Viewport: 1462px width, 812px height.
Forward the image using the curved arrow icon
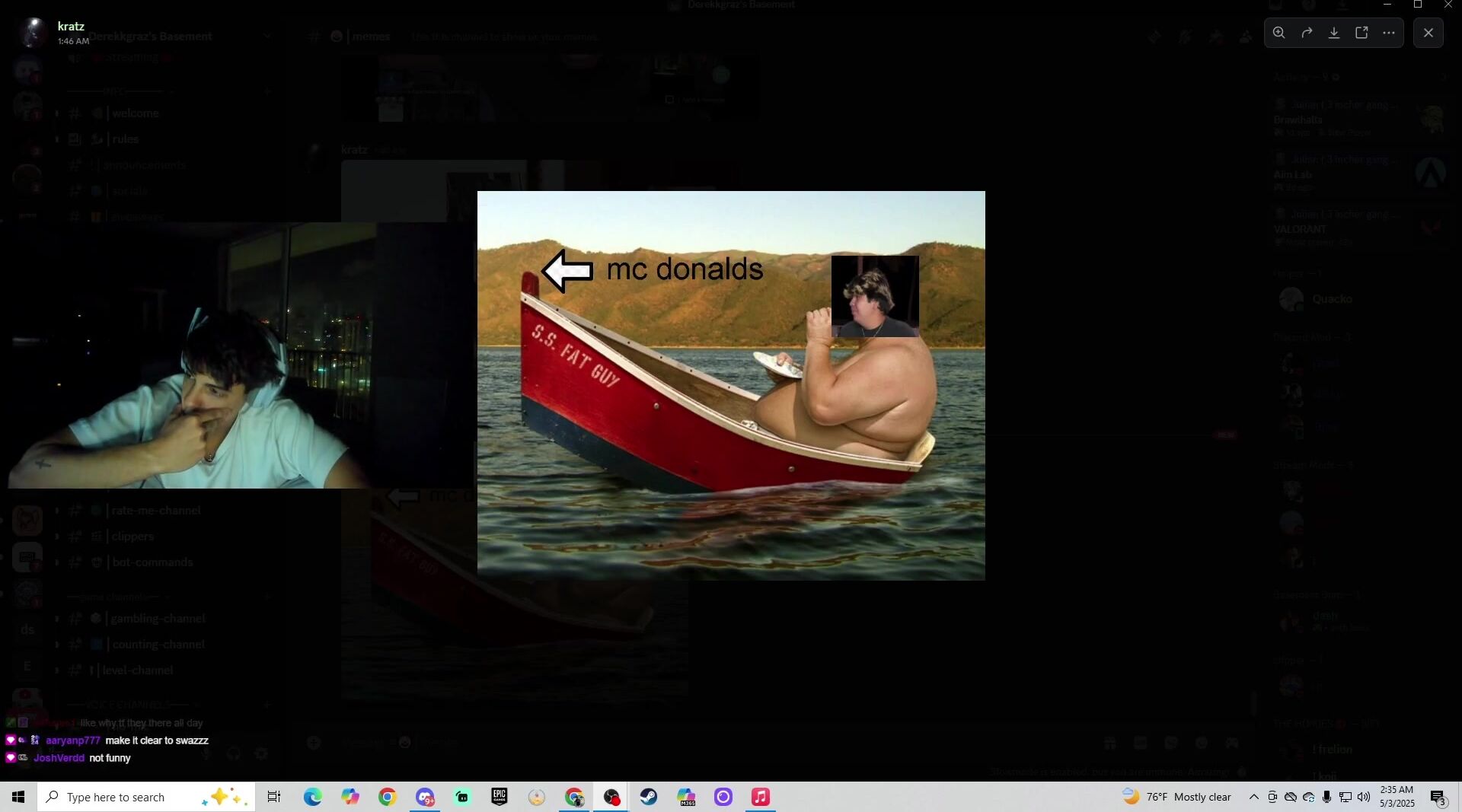click(x=1307, y=33)
